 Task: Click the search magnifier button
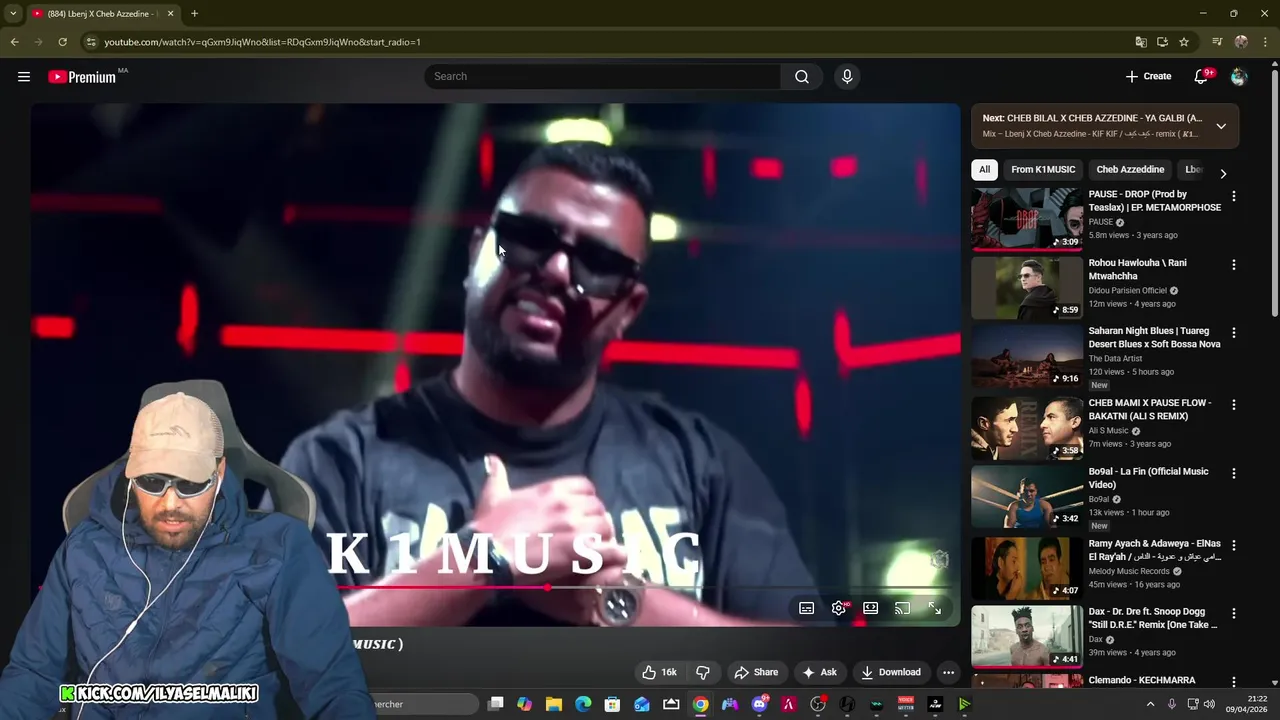coord(802,76)
